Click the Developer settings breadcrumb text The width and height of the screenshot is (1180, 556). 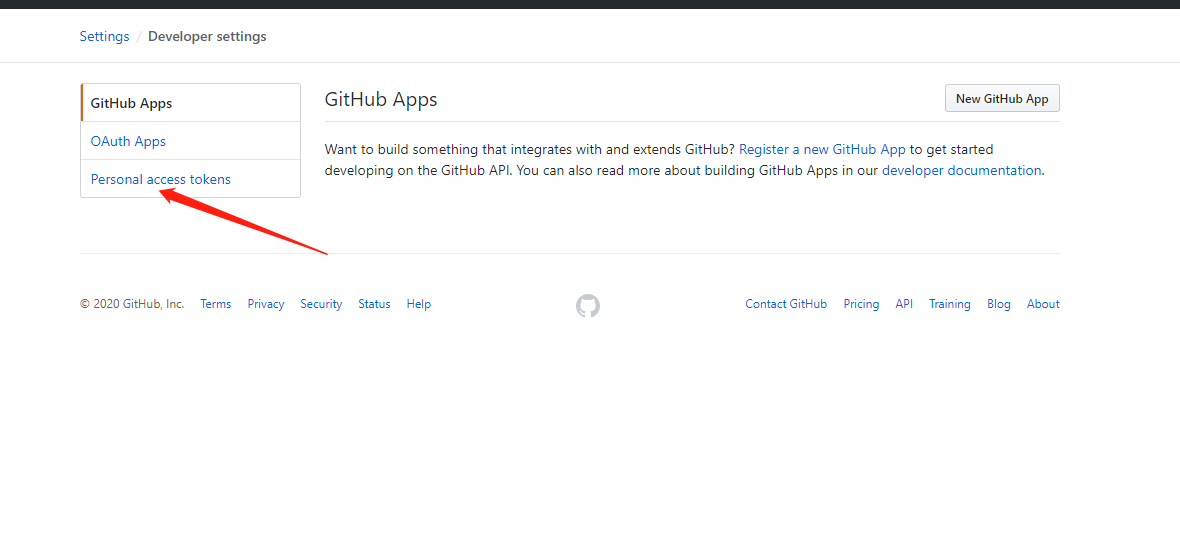[x=207, y=36]
